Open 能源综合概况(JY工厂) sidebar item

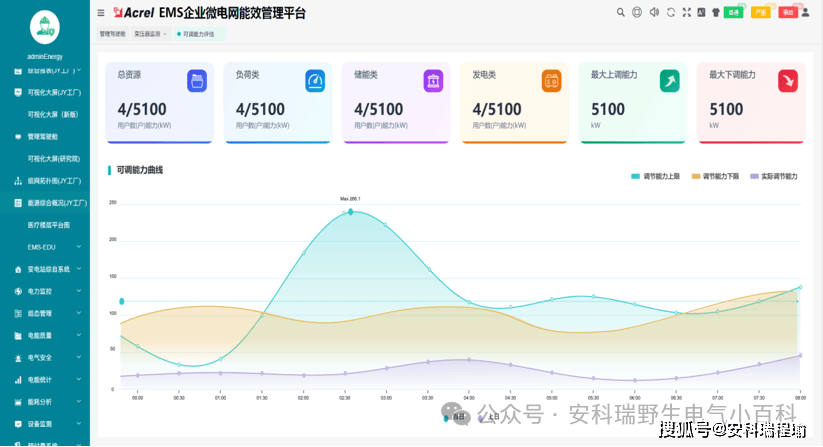point(57,203)
